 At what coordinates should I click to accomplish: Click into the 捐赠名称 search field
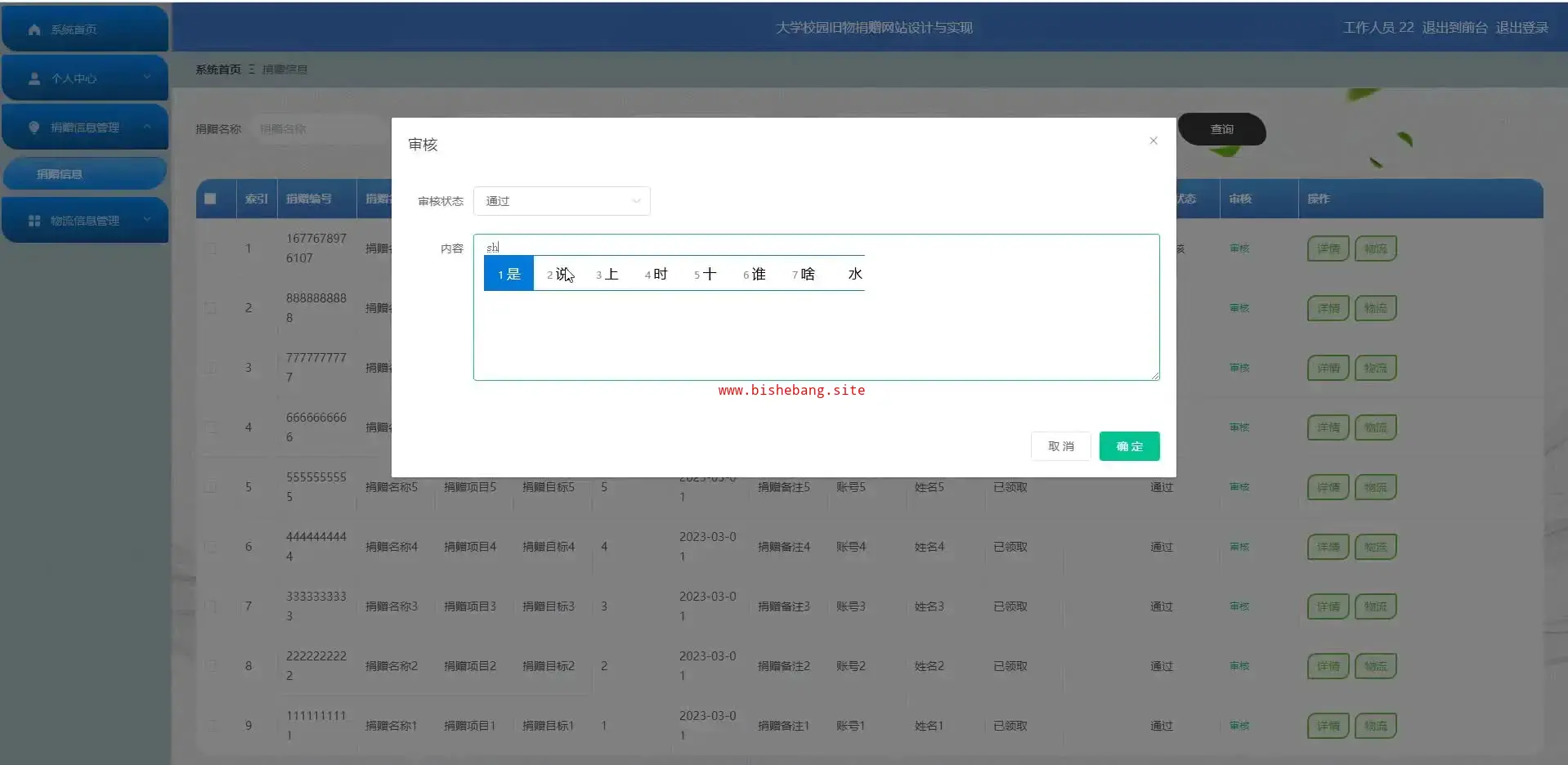click(x=319, y=129)
